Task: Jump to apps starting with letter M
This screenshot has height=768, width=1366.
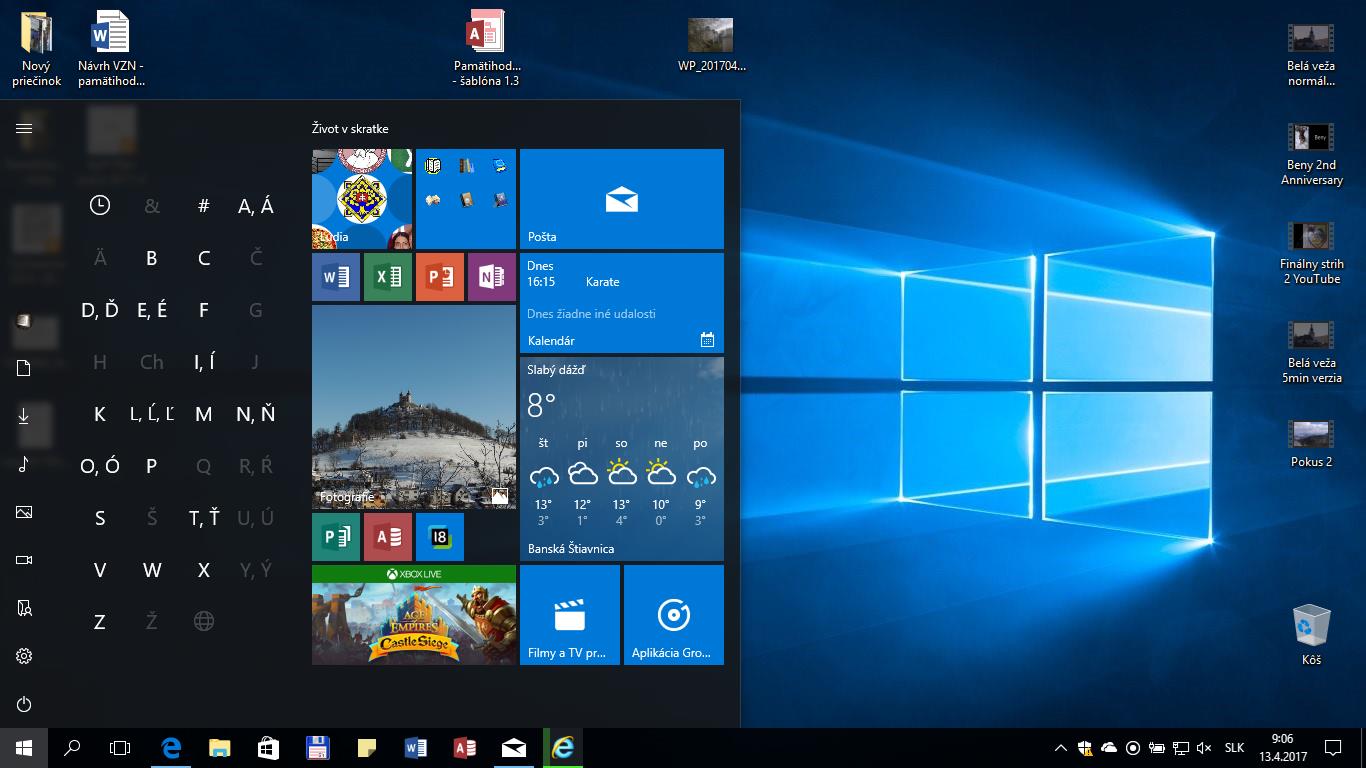Action: tap(204, 414)
